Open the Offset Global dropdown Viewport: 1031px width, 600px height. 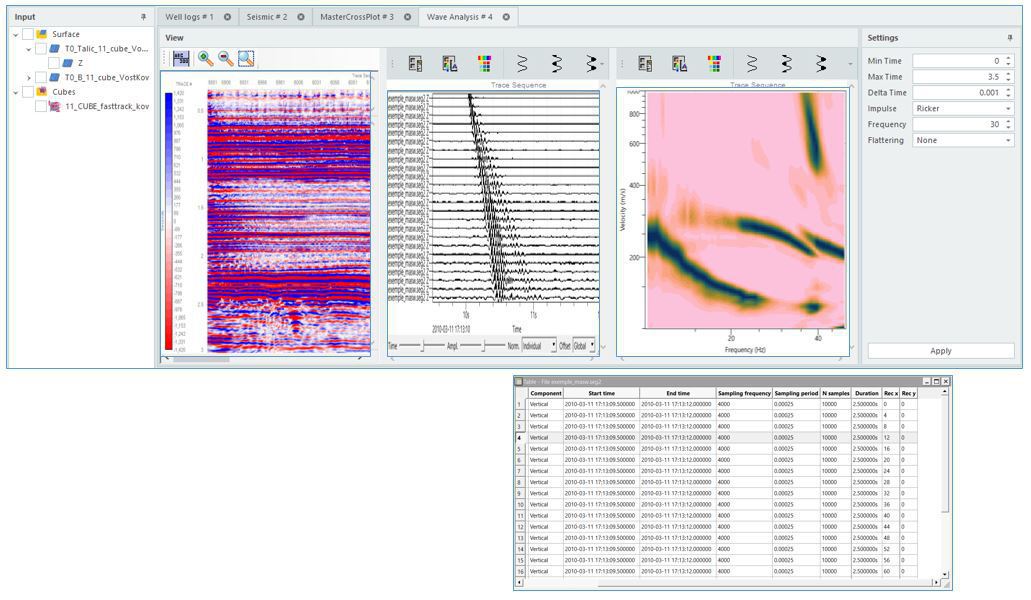tap(584, 346)
